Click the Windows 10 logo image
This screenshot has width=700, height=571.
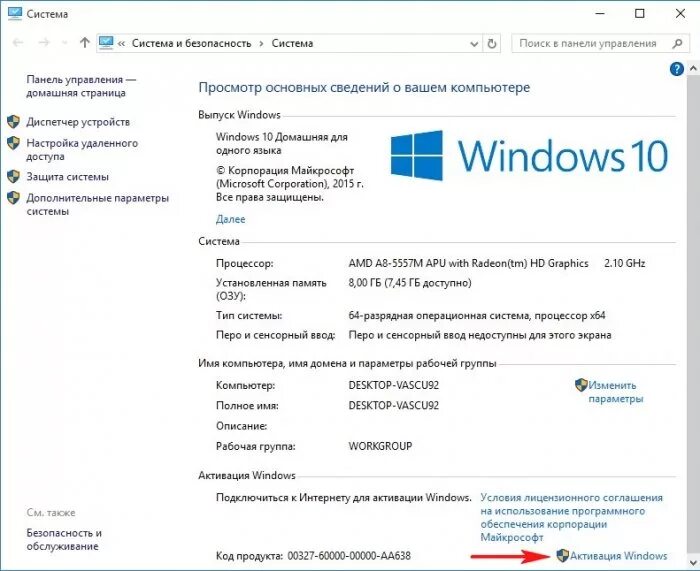[529, 155]
